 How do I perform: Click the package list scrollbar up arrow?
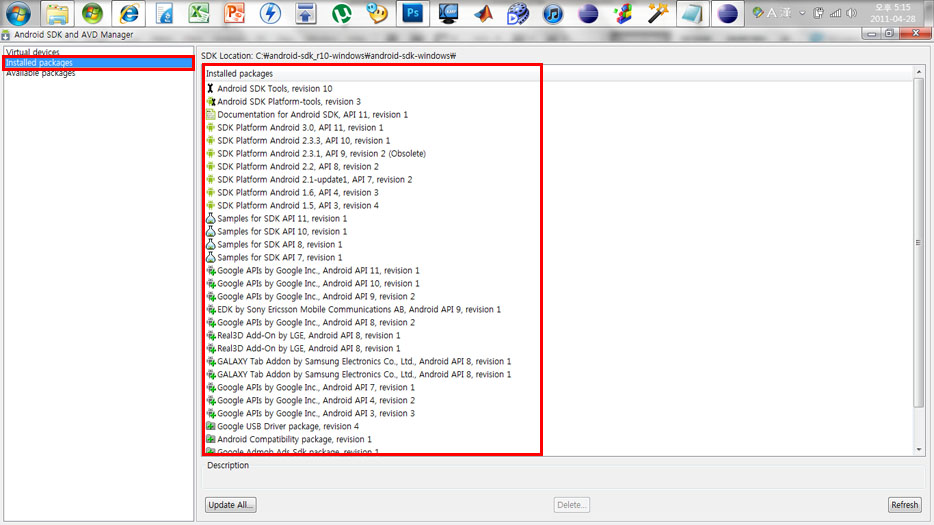click(x=919, y=72)
